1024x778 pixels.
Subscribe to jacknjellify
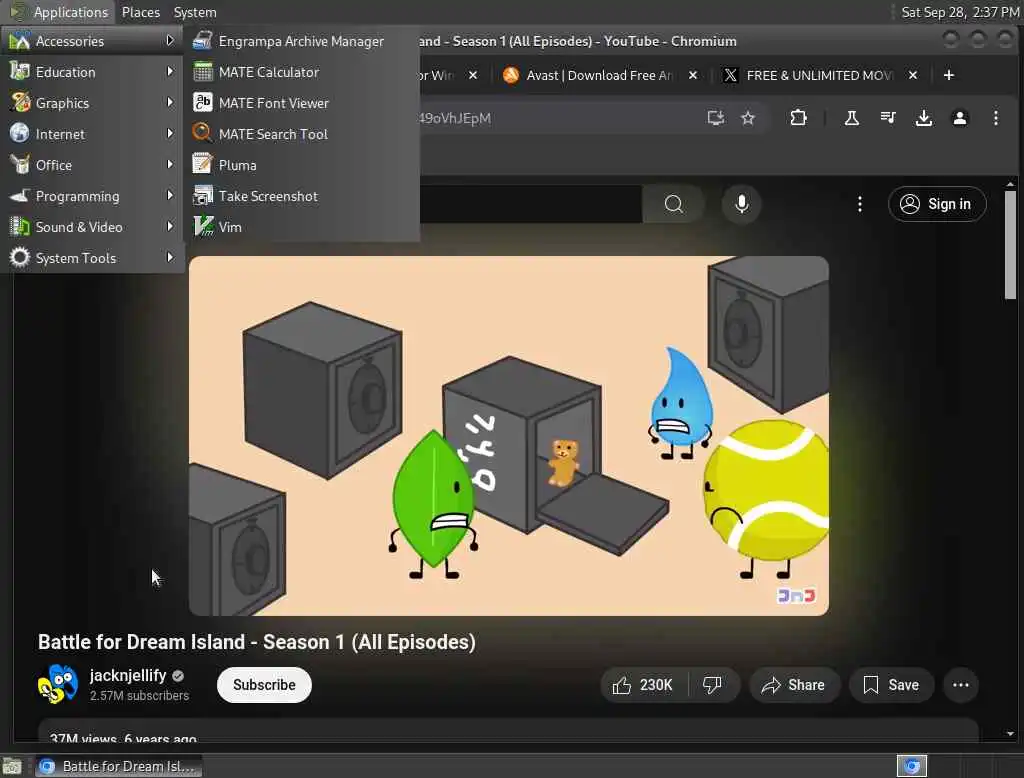(x=264, y=685)
